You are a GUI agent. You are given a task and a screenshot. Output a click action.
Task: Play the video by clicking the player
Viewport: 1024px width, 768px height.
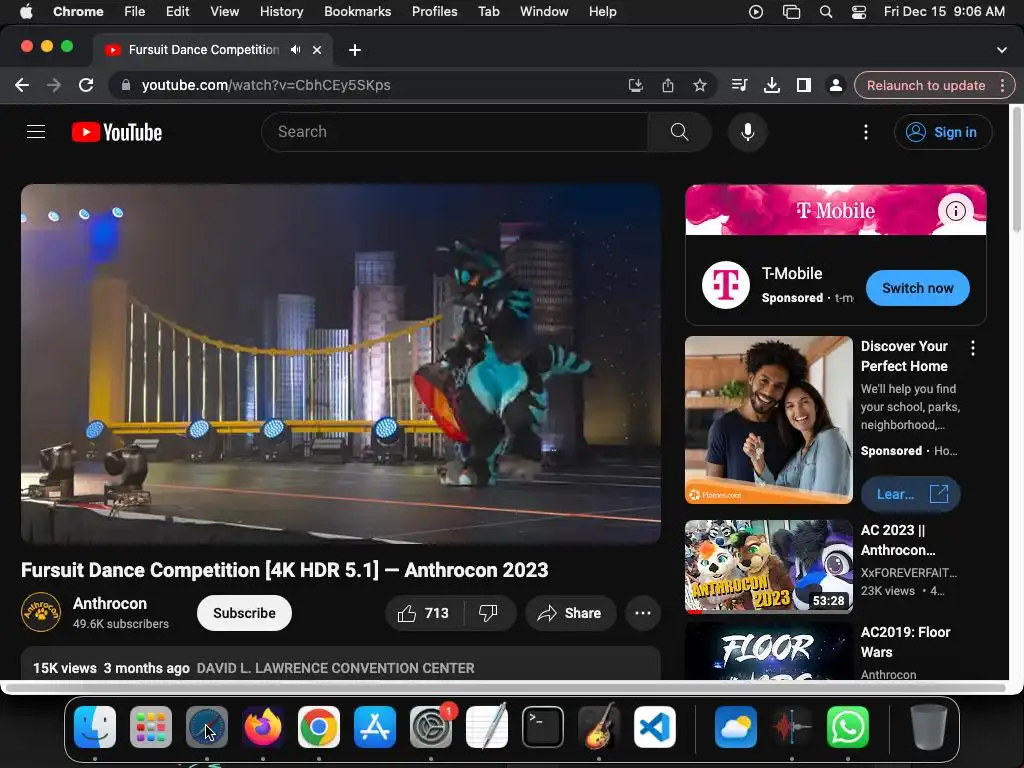click(x=341, y=364)
